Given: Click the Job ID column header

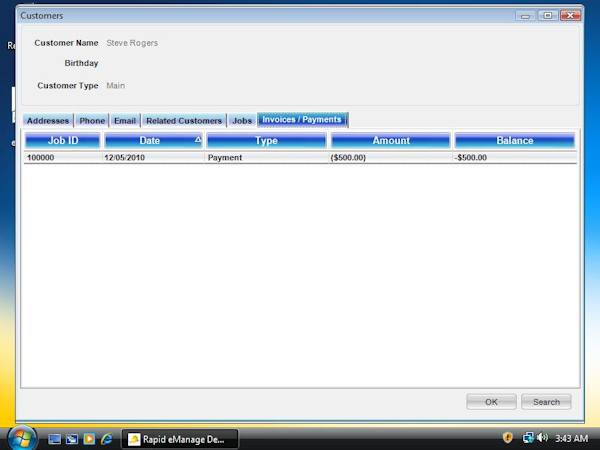Looking at the screenshot, I should click(62, 141).
